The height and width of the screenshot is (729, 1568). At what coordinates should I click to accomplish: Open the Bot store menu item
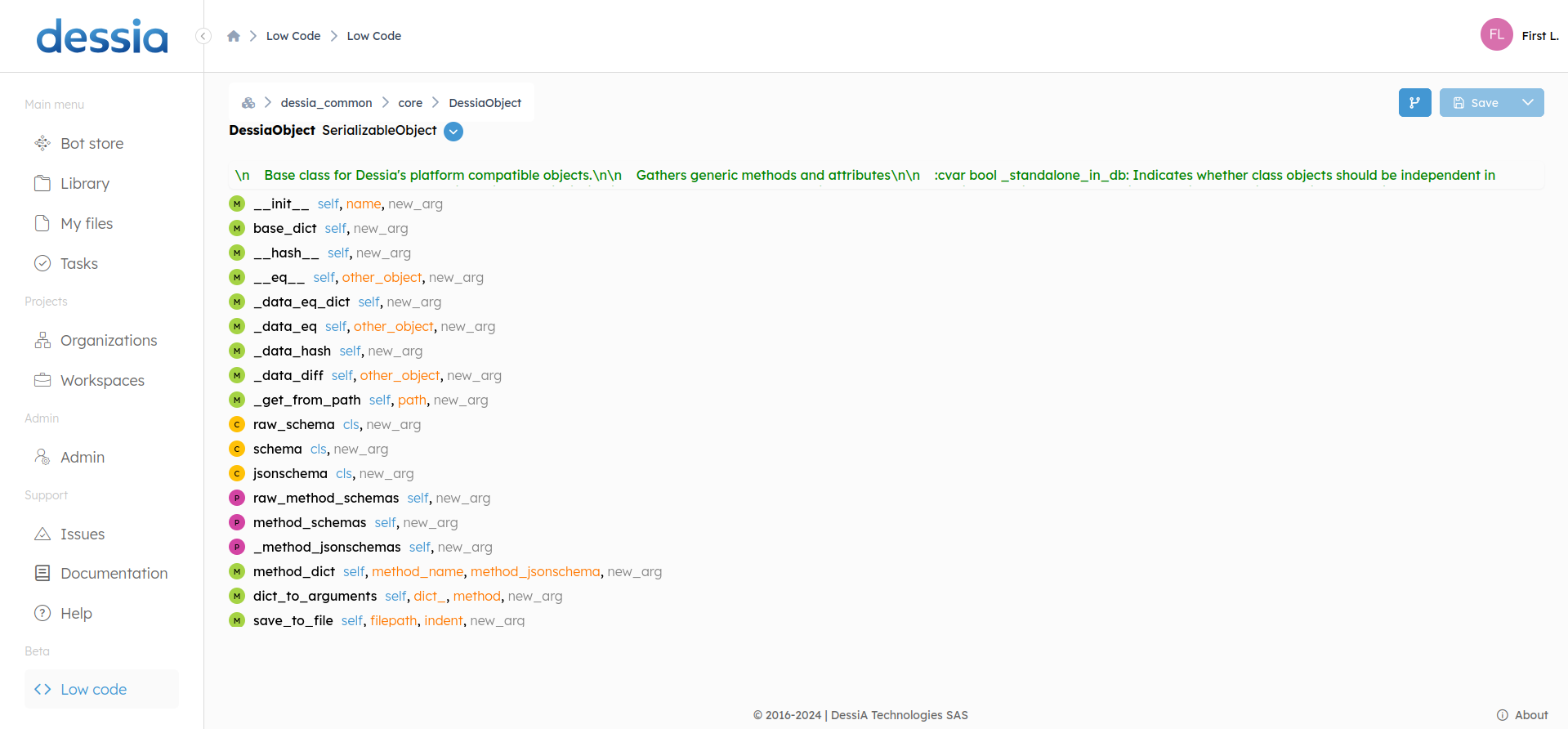point(101,143)
